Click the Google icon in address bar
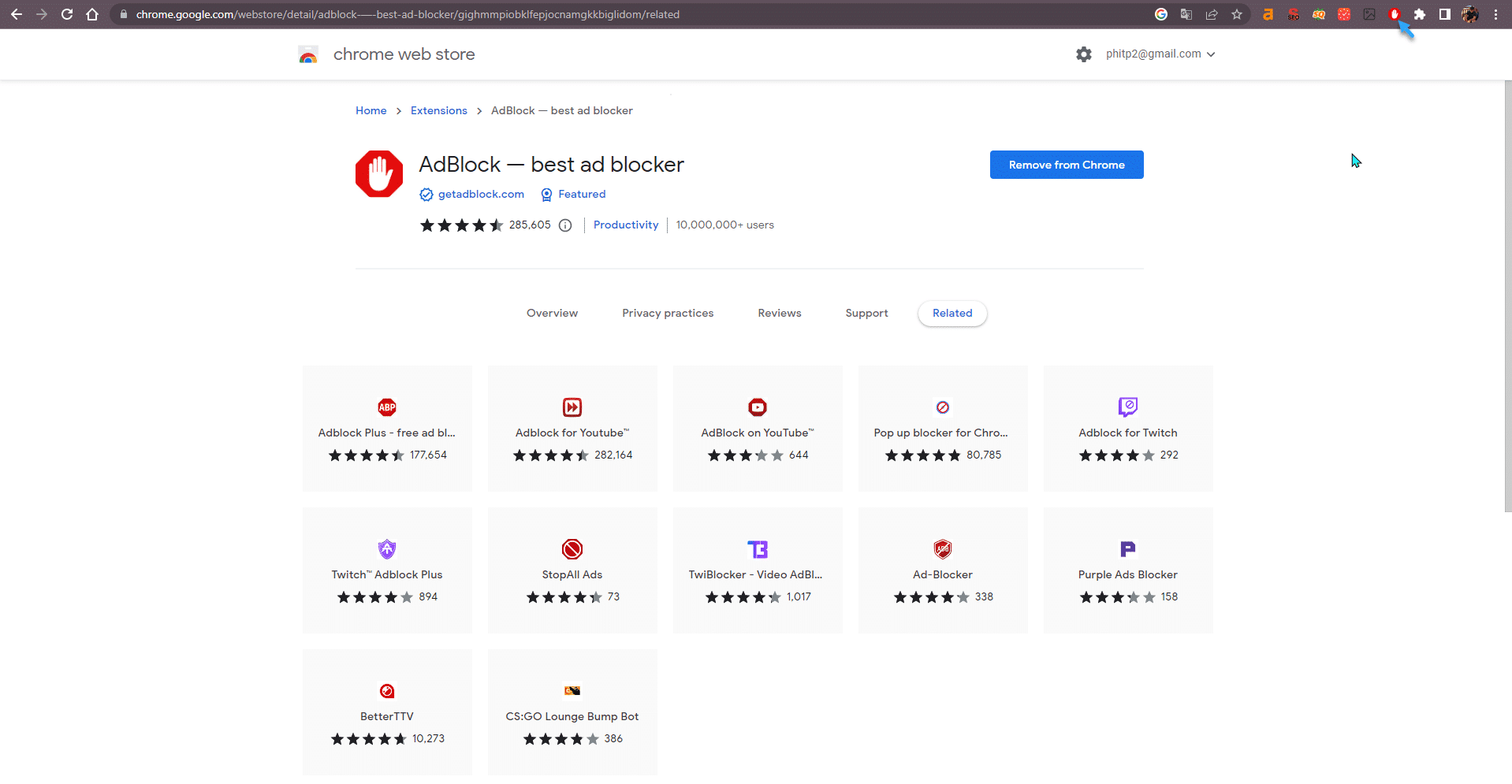The height and width of the screenshot is (784, 1512). pyautogui.click(x=1161, y=14)
